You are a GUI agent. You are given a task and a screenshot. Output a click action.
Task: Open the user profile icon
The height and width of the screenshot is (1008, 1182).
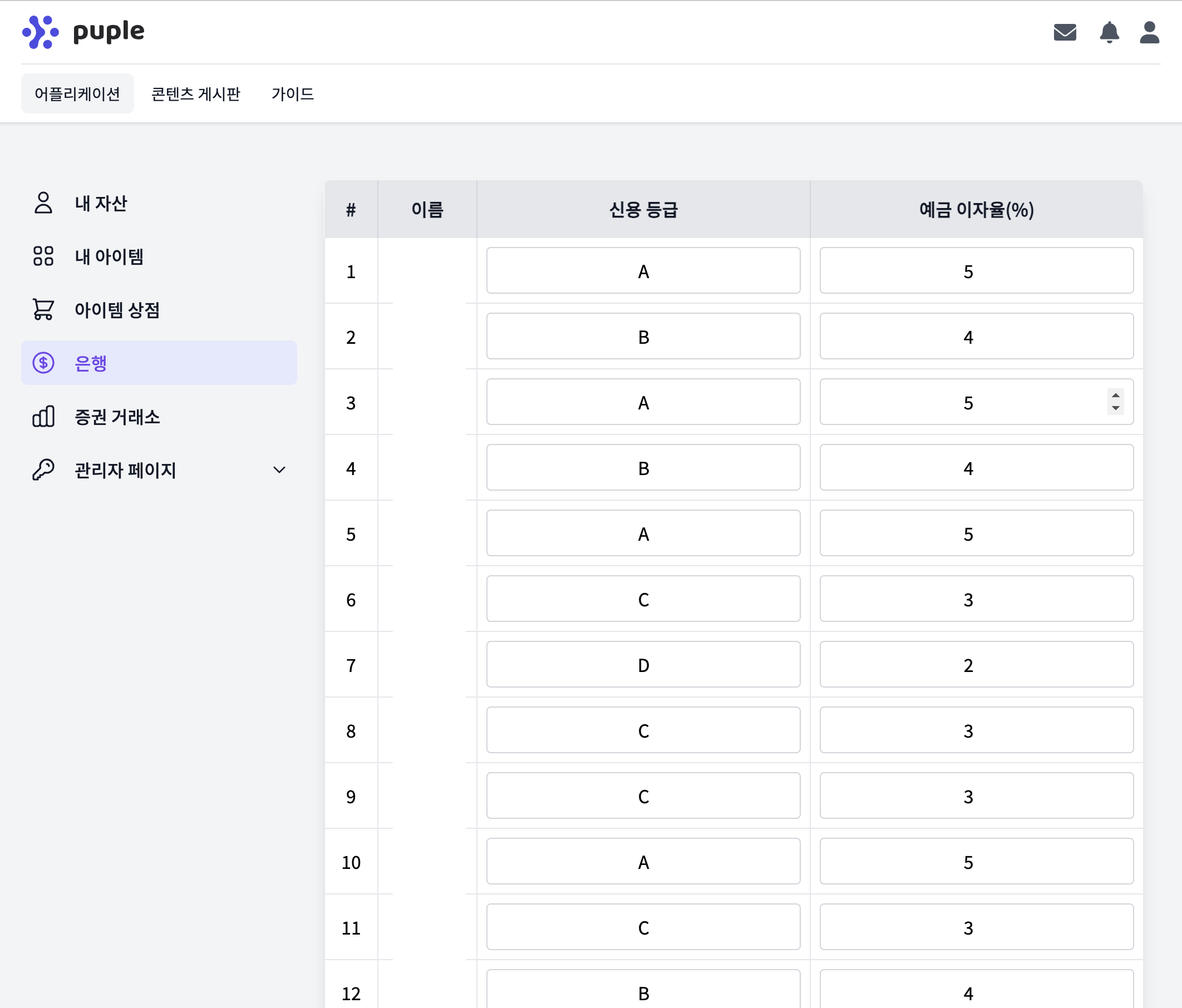coord(1149,32)
